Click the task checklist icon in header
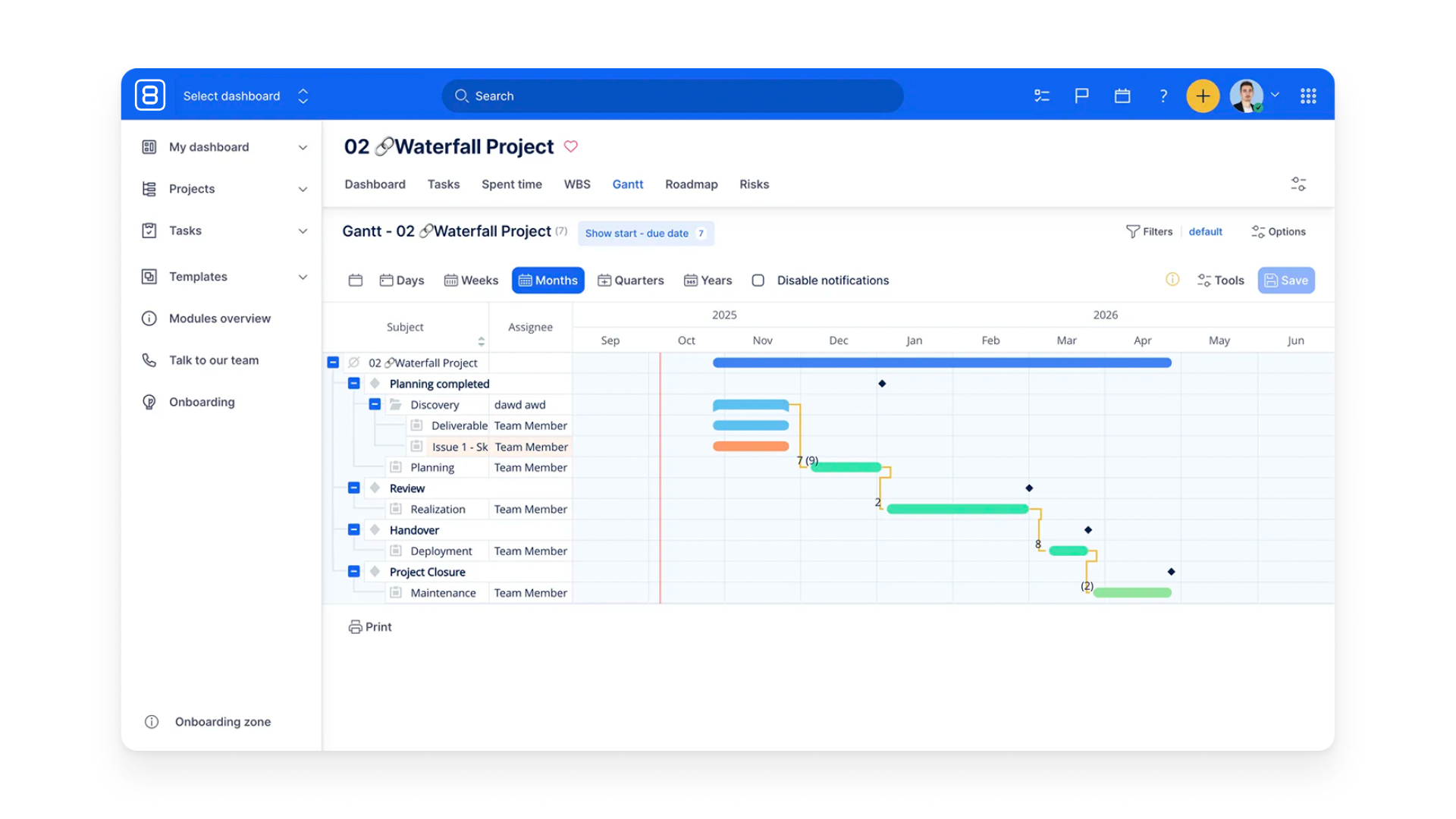Screen dimensions: 1456x819 [x=1042, y=96]
